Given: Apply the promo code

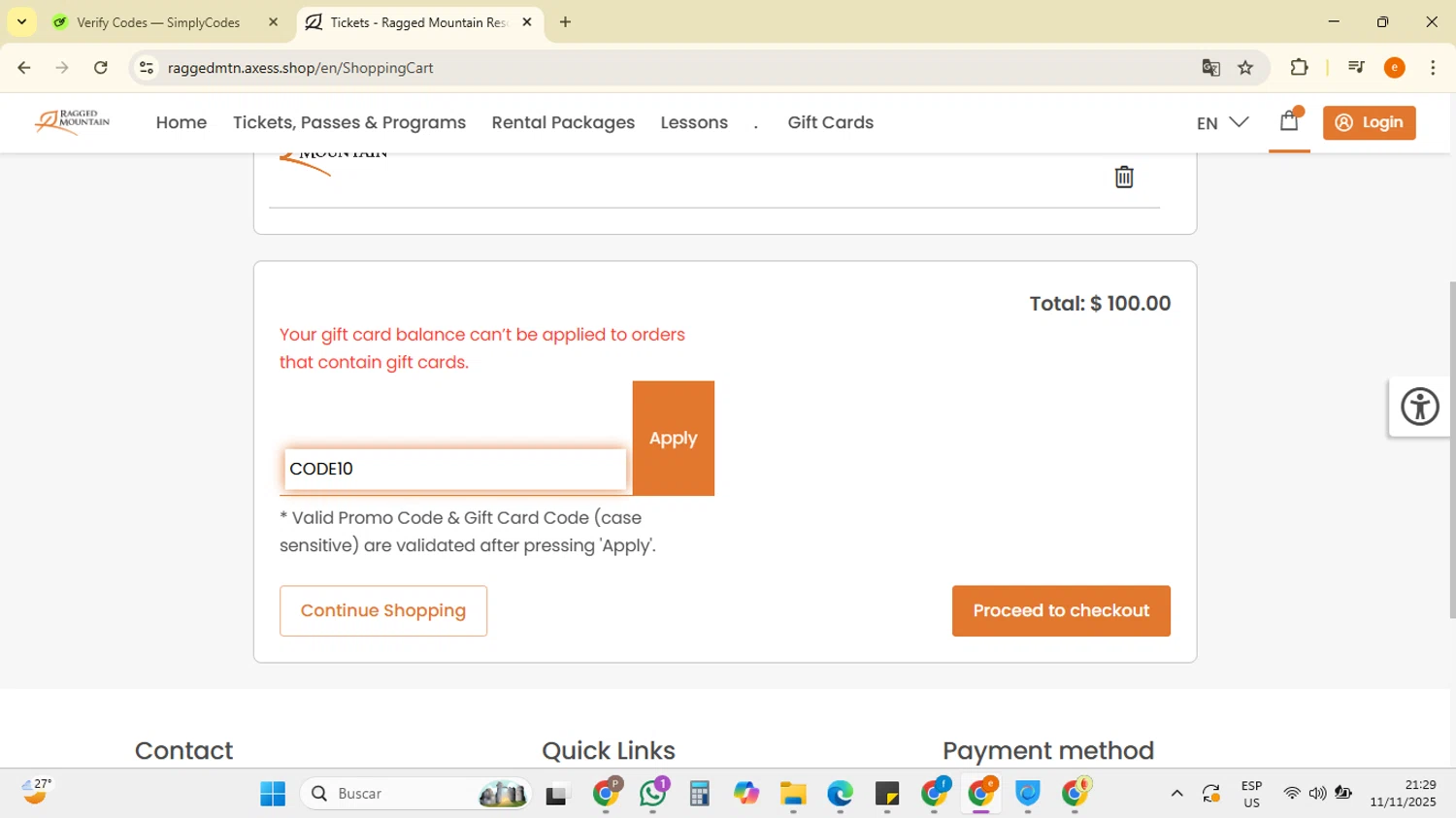Looking at the screenshot, I should pos(674,439).
